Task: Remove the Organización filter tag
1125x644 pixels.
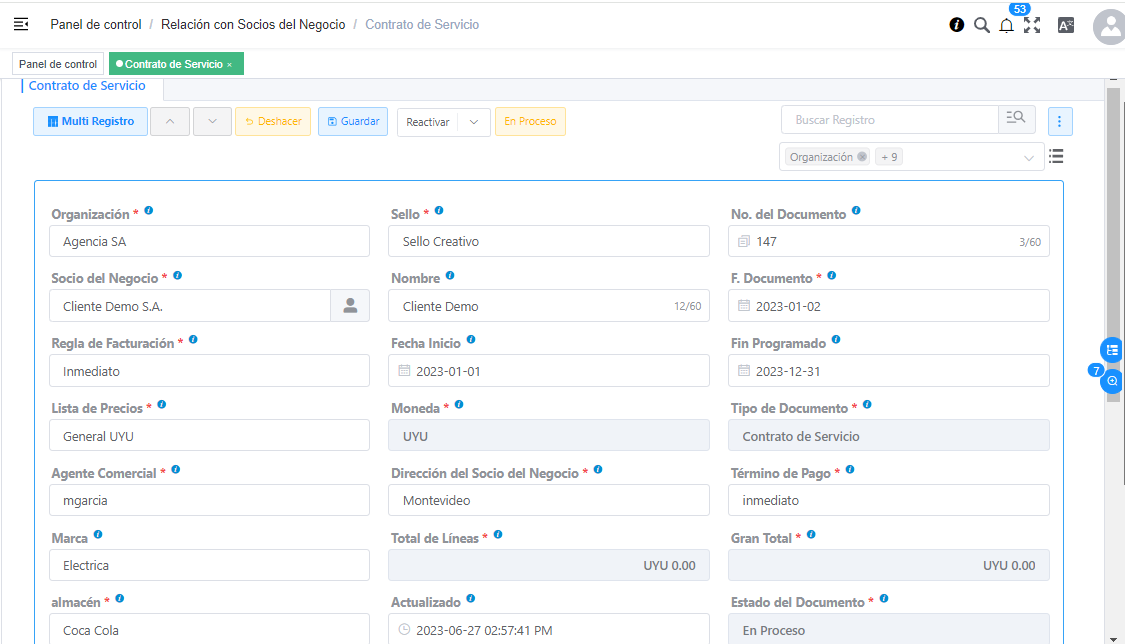Action: pos(862,157)
